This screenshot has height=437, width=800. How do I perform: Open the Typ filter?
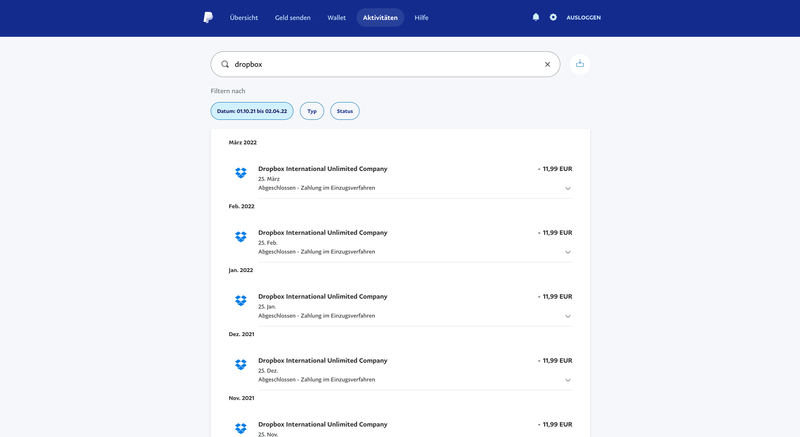point(312,111)
